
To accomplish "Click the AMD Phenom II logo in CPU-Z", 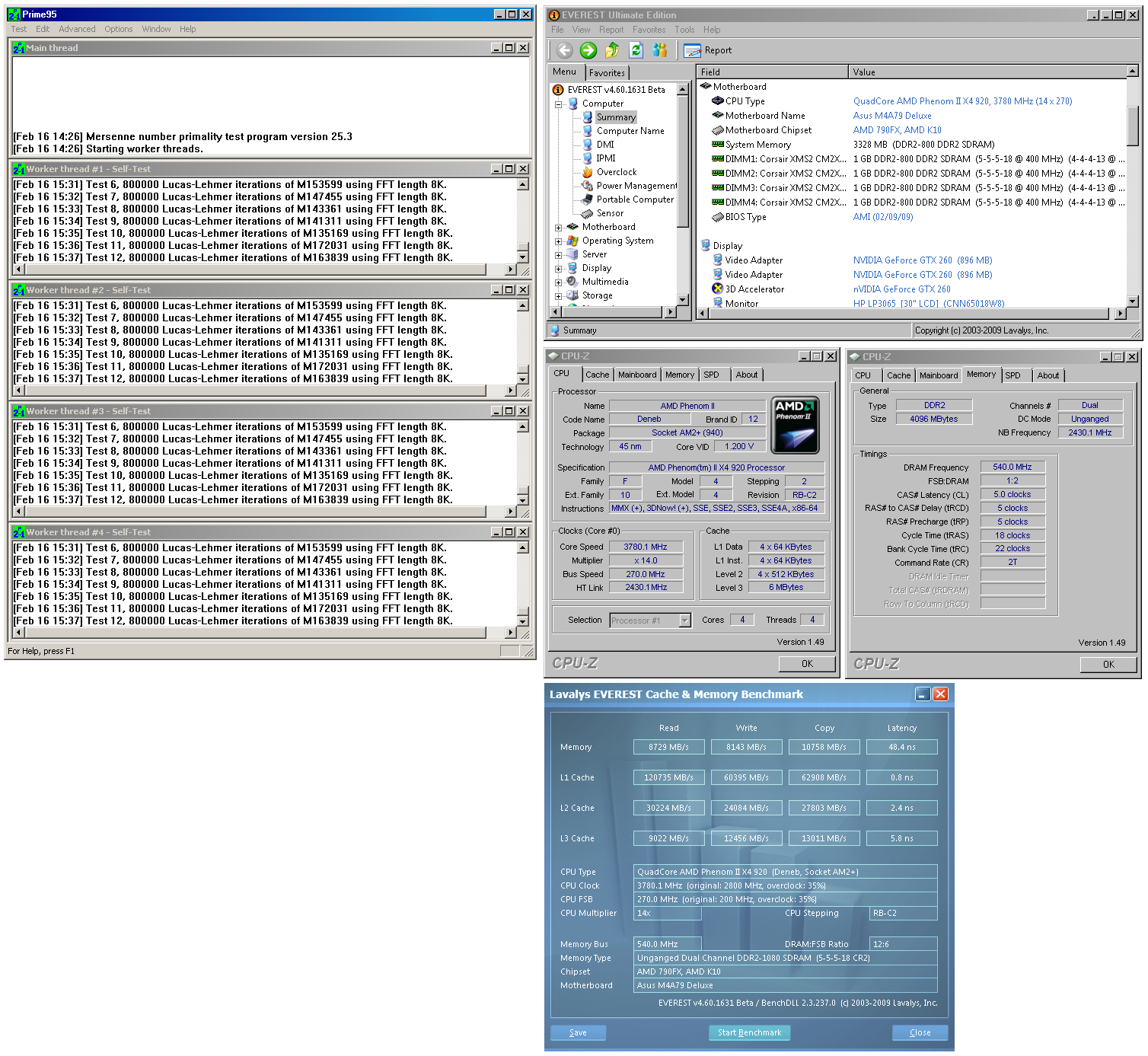I will tap(796, 425).
